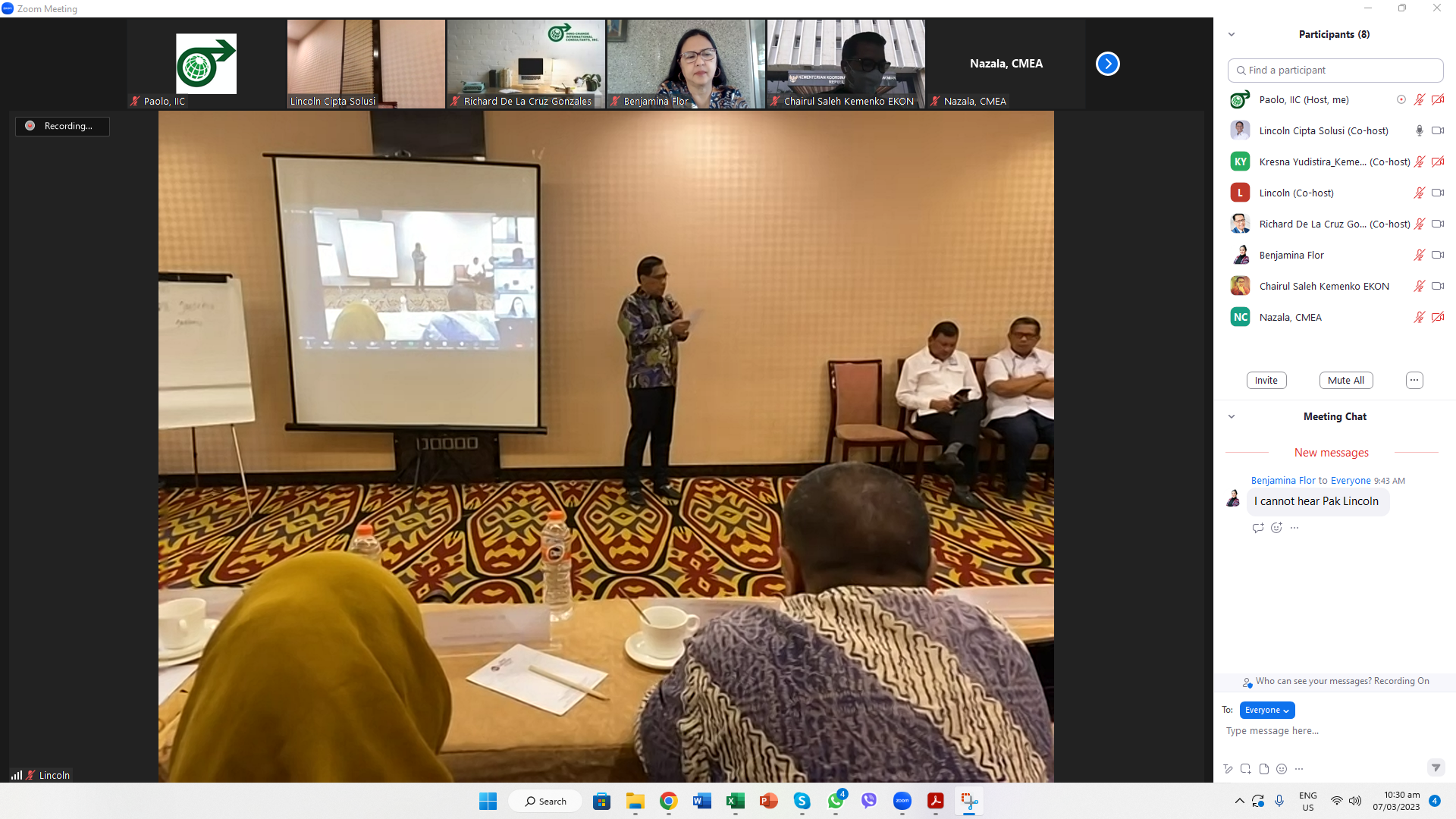The width and height of the screenshot is (1456, 819).
Task: Click the file attachment icon in chat
Action: 1263,769
